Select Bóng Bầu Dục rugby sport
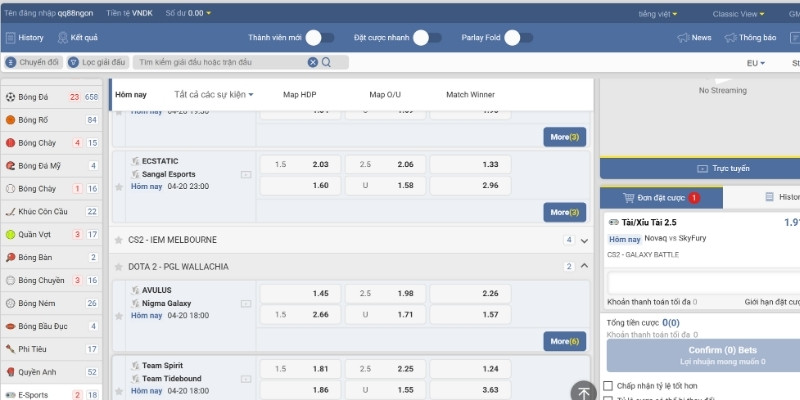This screenshot has height=400, width=800. (52, 326)
